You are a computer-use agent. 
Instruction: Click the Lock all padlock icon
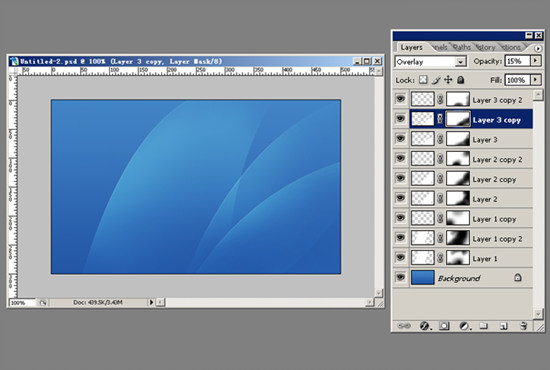point(461,80)
